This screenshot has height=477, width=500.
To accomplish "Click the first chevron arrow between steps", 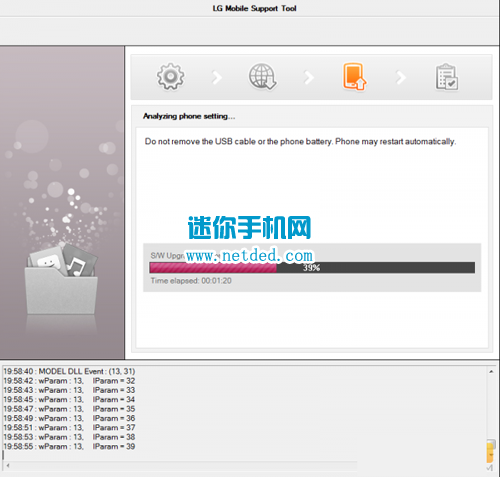I will point(217,77).
